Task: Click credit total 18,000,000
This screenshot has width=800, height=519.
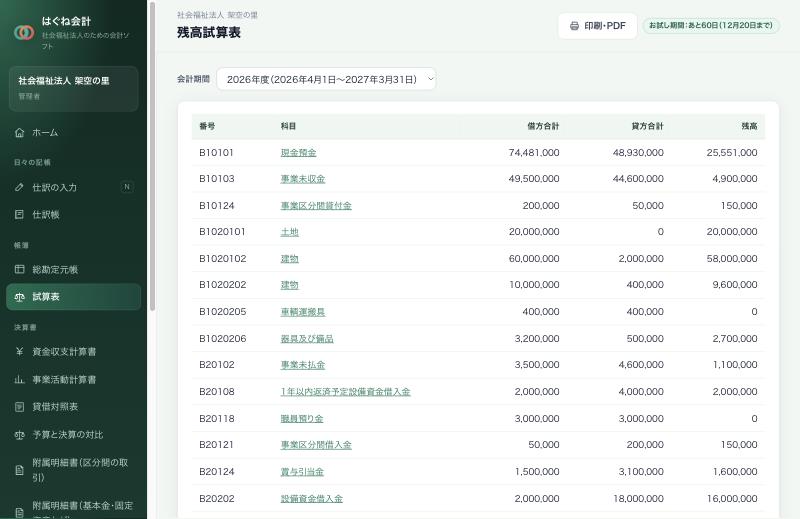Action: coord(638,499)
